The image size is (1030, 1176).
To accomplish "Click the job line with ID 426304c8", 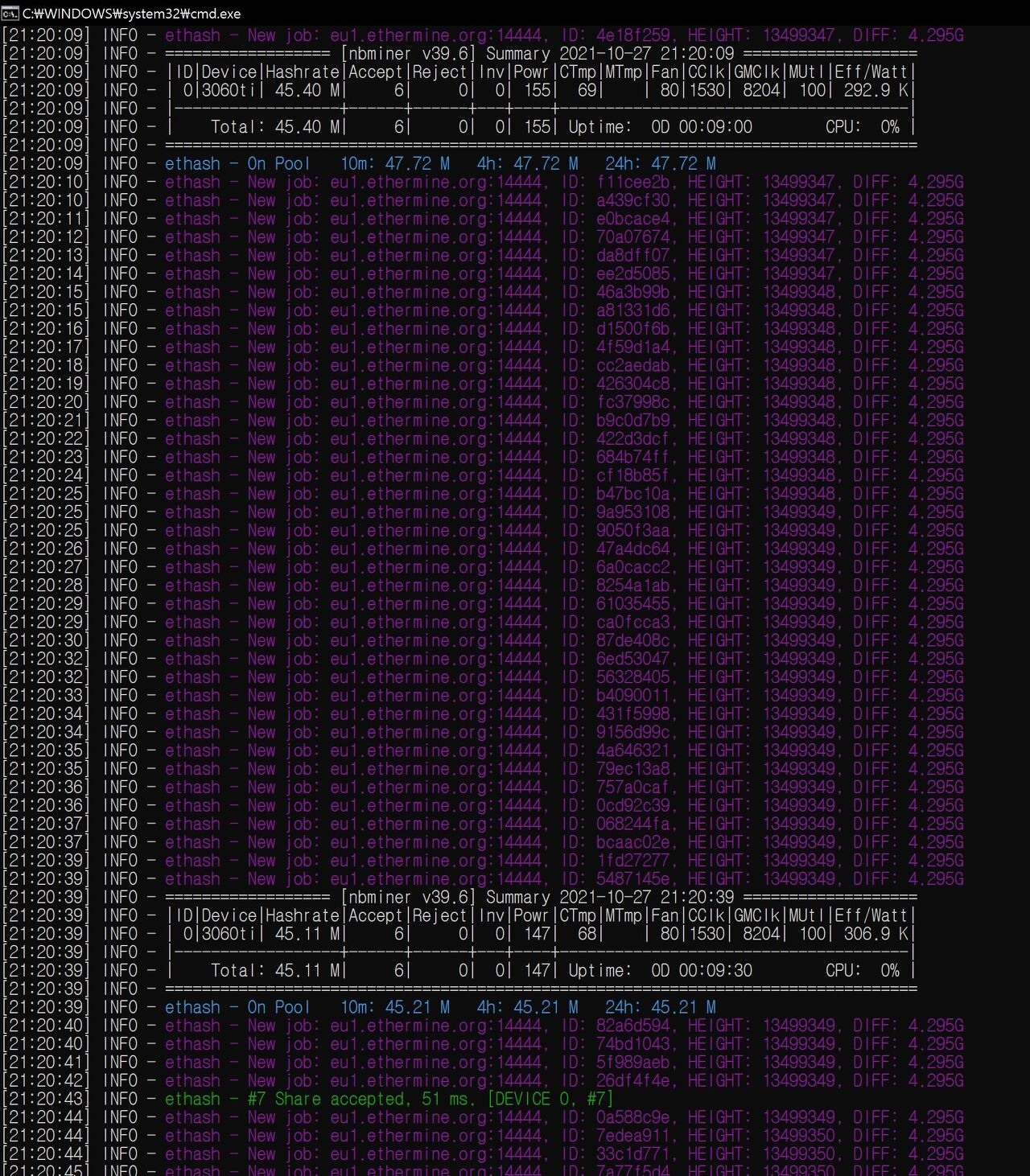I will [x=483, y=384].
